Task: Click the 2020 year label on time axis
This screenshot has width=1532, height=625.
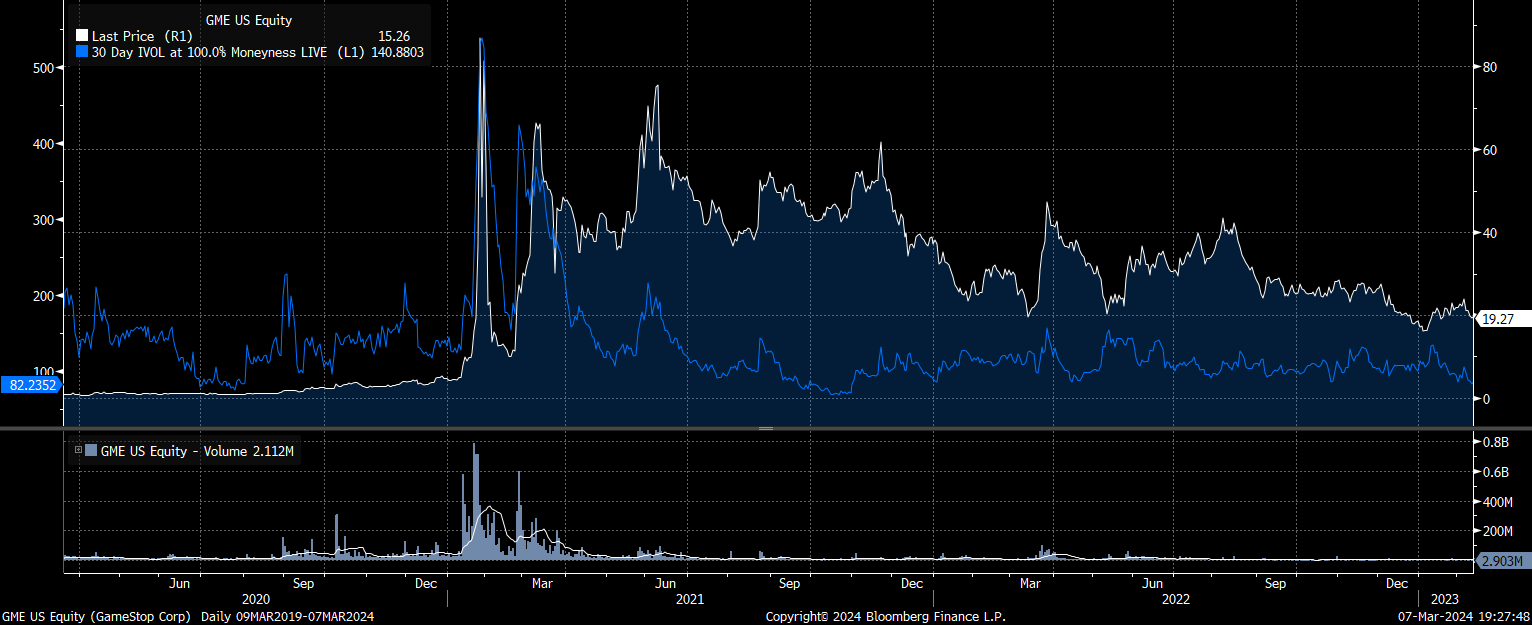Action: (256, 599)
